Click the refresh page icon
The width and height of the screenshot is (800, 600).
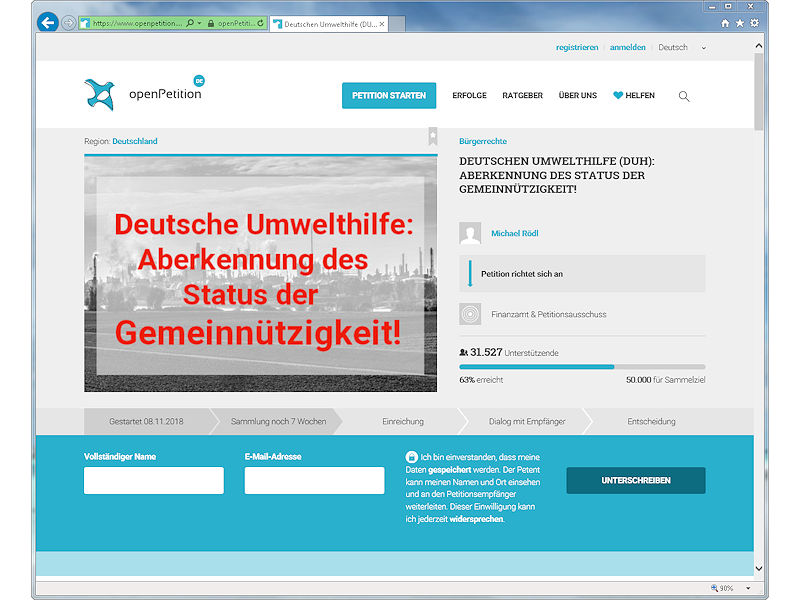(x=261, y=23)
